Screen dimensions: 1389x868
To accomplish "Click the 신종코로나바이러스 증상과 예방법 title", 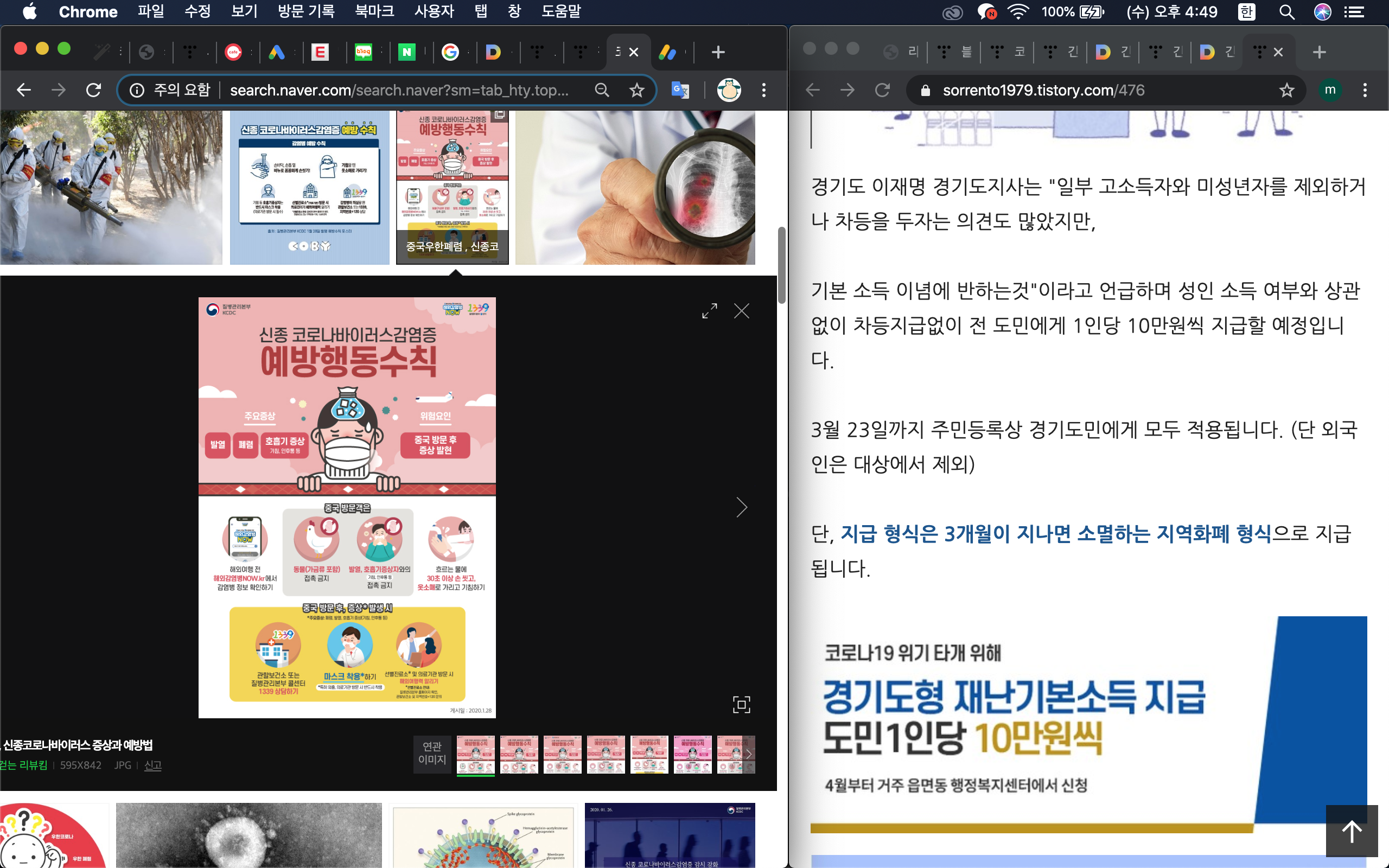I will [78, 745].
